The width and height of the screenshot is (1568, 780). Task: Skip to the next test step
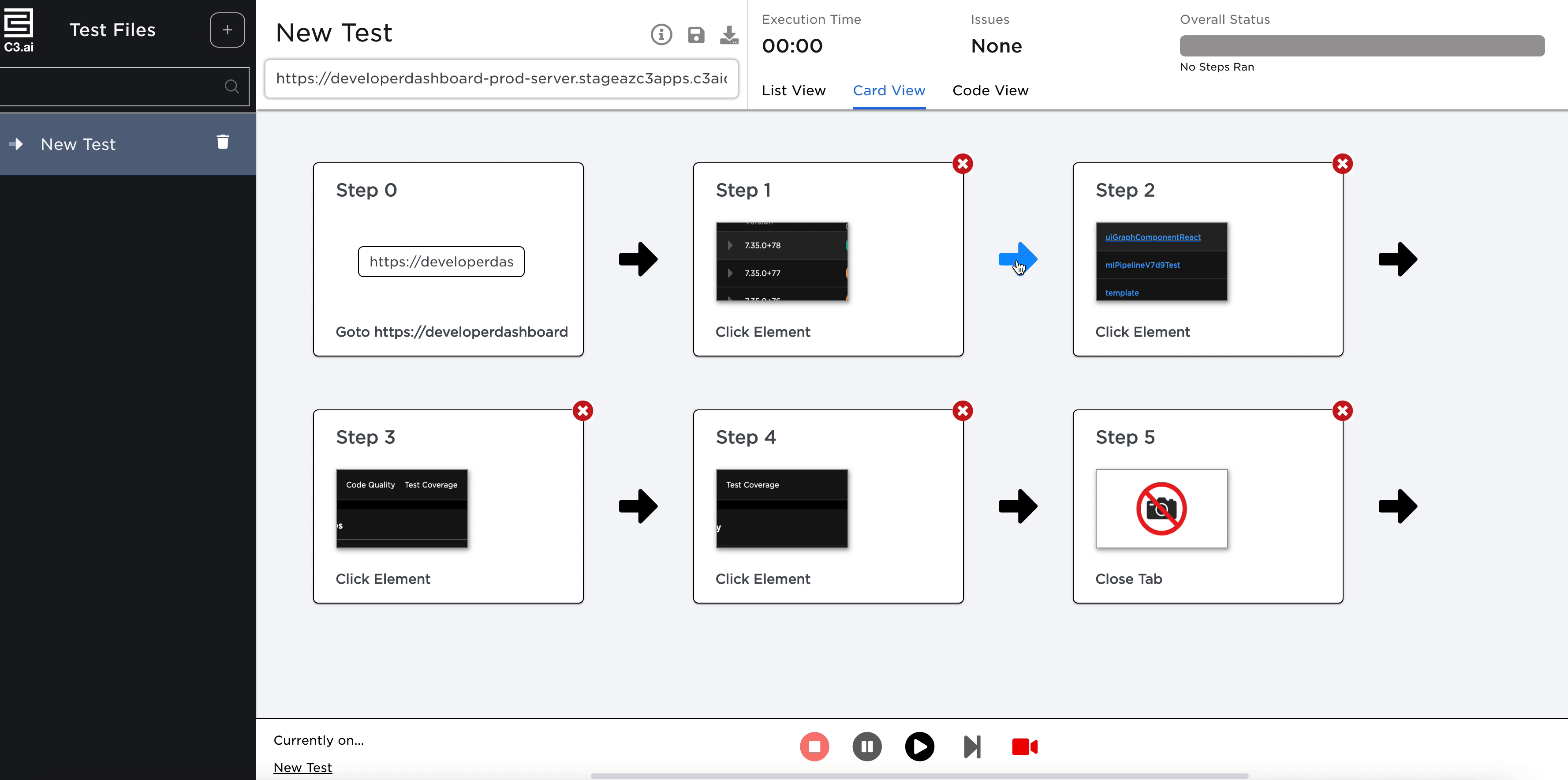tap(972, 746)
